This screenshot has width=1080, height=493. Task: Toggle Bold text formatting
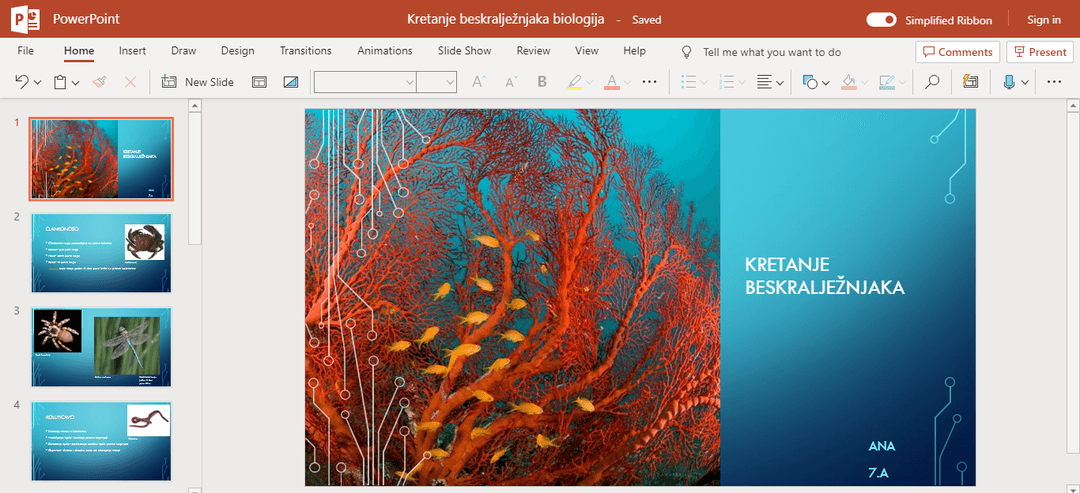542,82
